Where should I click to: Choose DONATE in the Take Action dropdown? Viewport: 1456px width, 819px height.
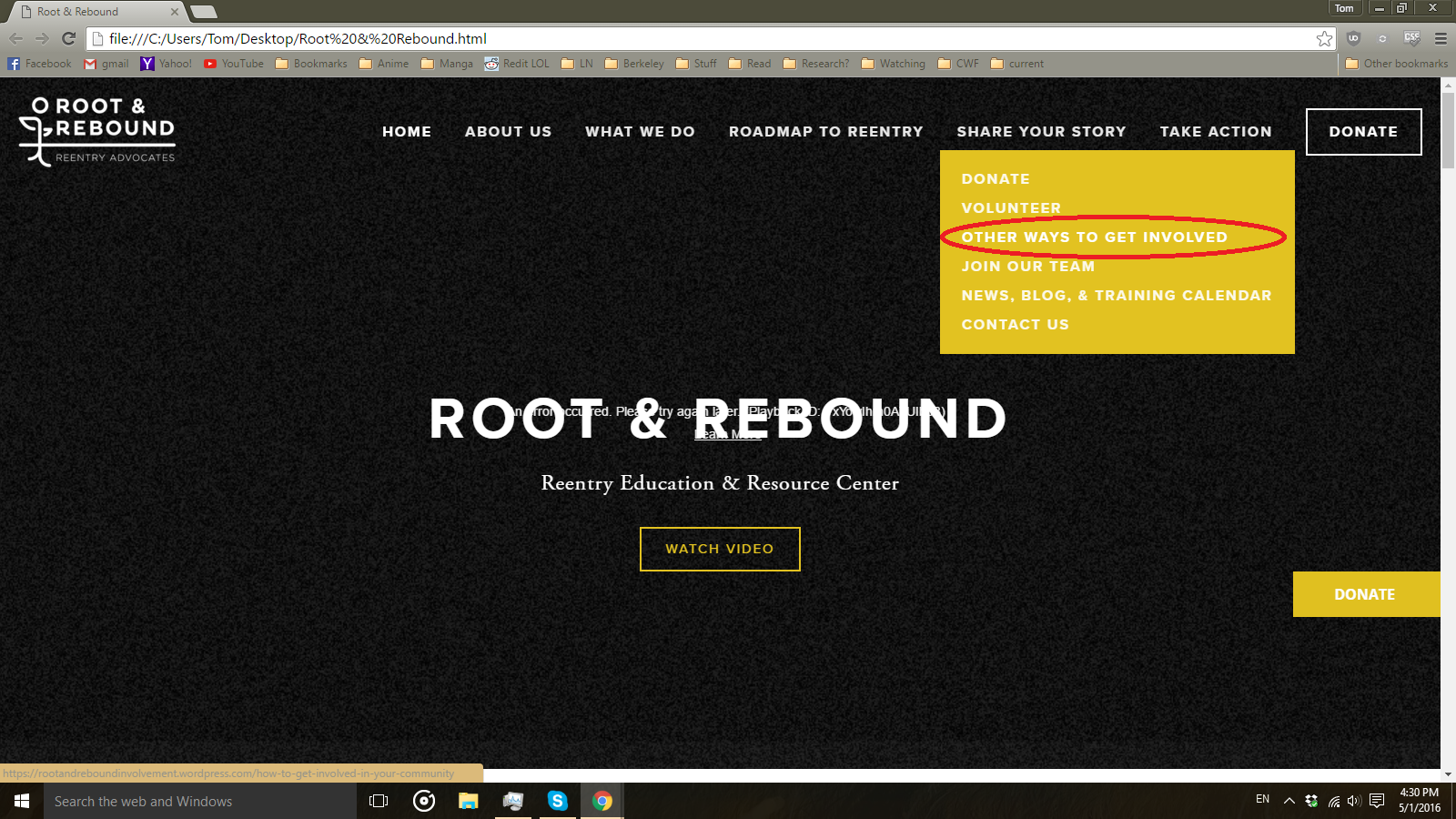click(996, 179)
